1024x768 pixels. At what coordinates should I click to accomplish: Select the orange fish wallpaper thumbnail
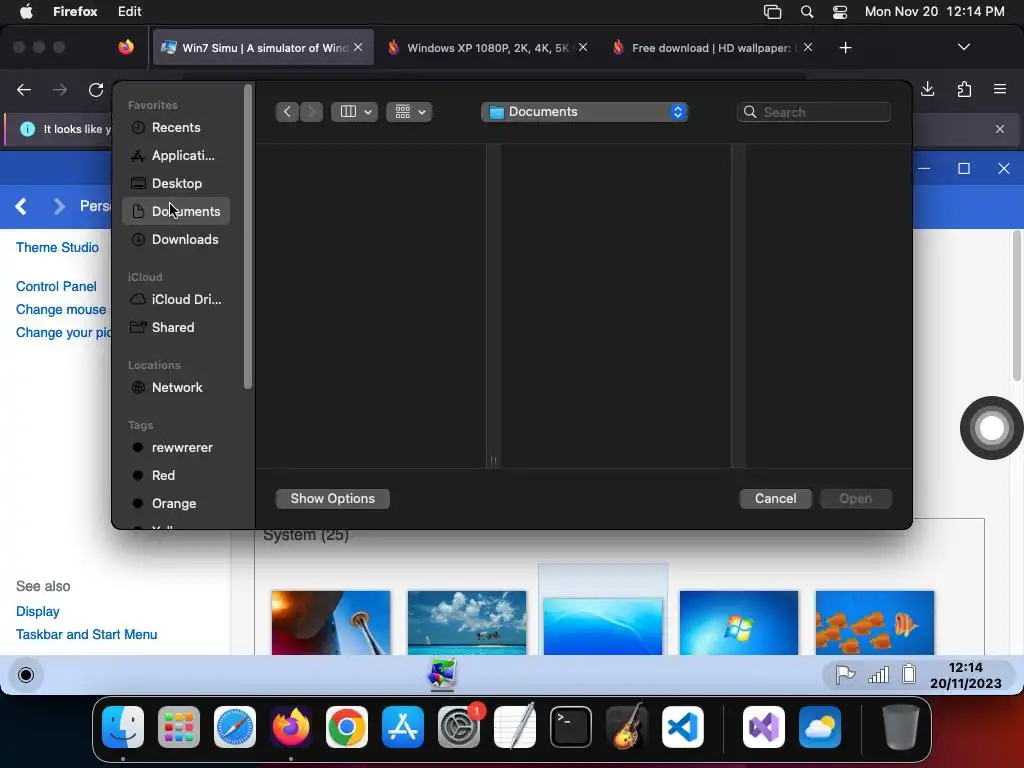point(874,623)
